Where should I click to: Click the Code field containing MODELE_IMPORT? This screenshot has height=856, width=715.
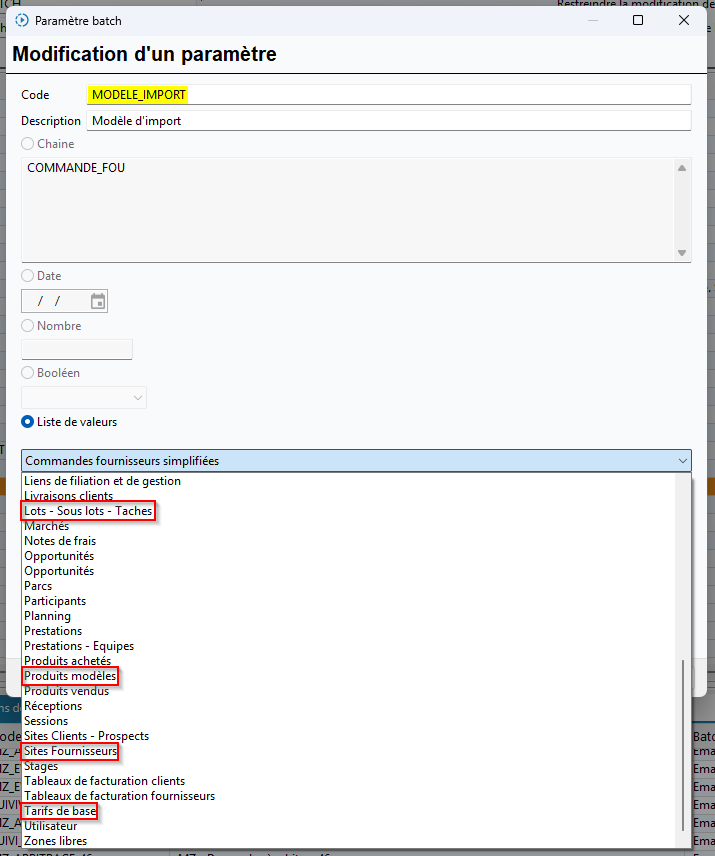[388, 95]
